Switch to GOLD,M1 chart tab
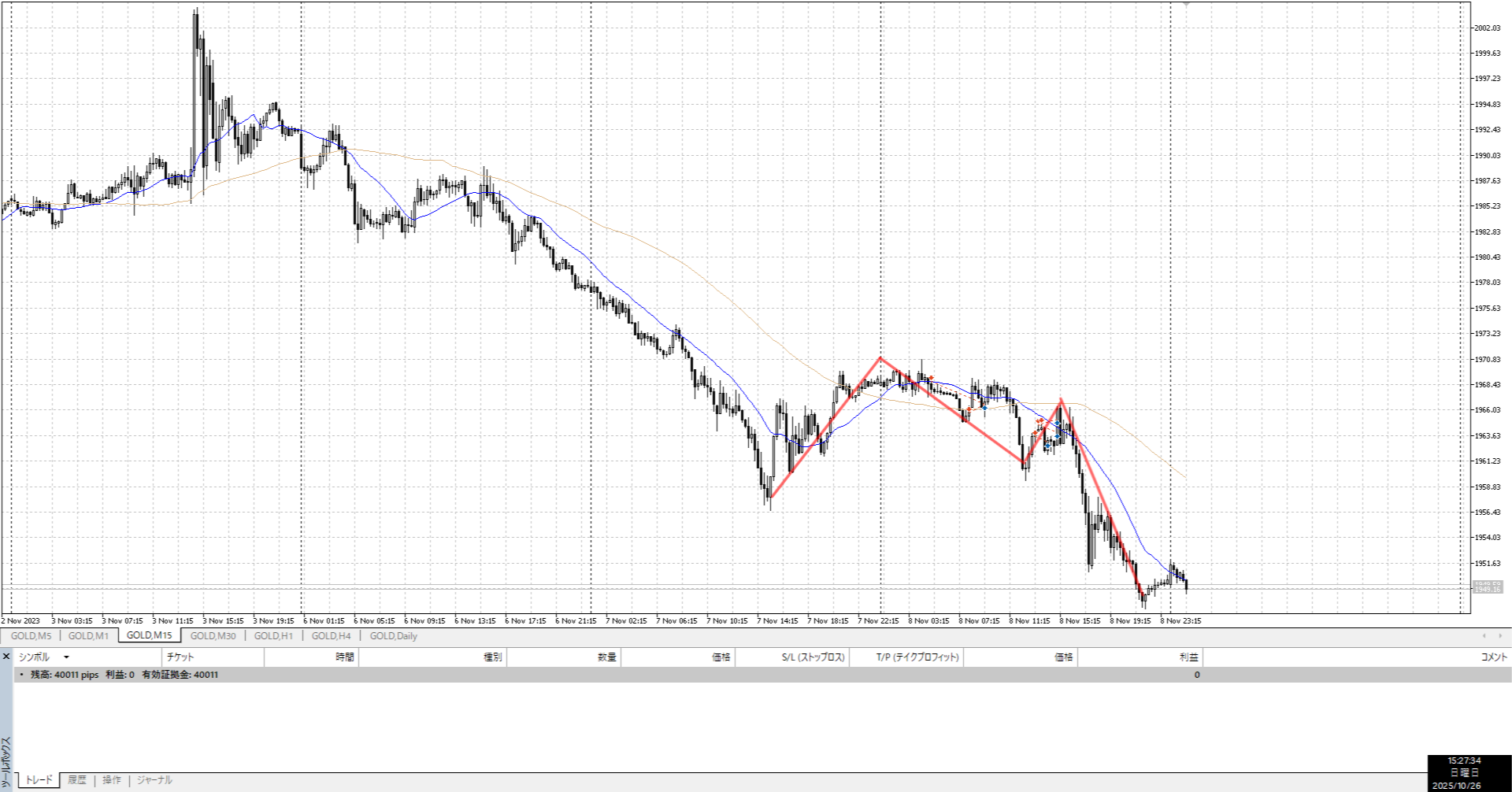The width and height of the screenshot is (1512, 792). point(88,636)
